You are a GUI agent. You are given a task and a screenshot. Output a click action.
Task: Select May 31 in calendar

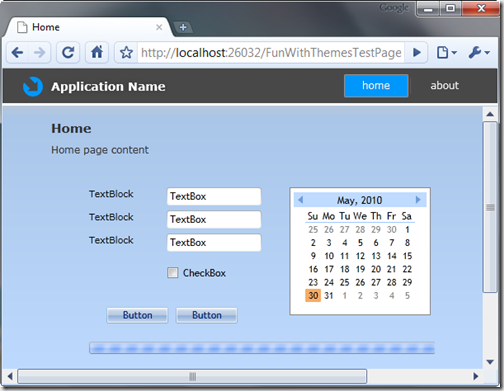coord(329,296)
